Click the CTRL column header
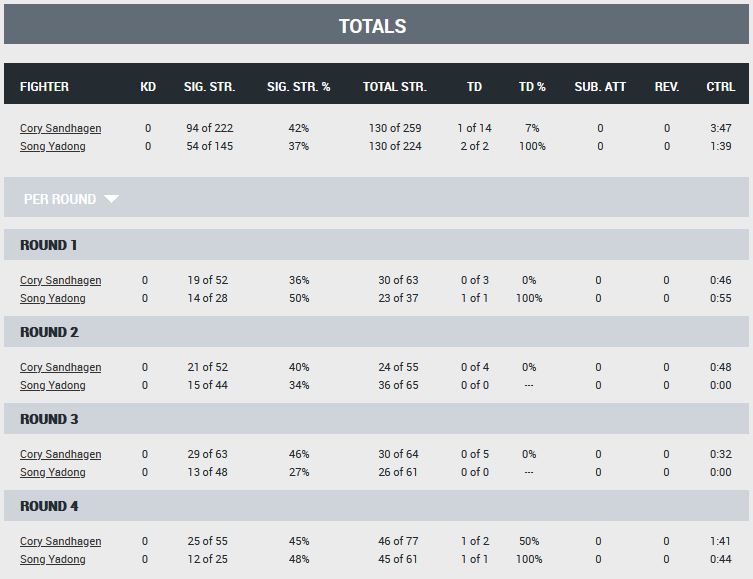753x579 pixels. pos(720,87)
